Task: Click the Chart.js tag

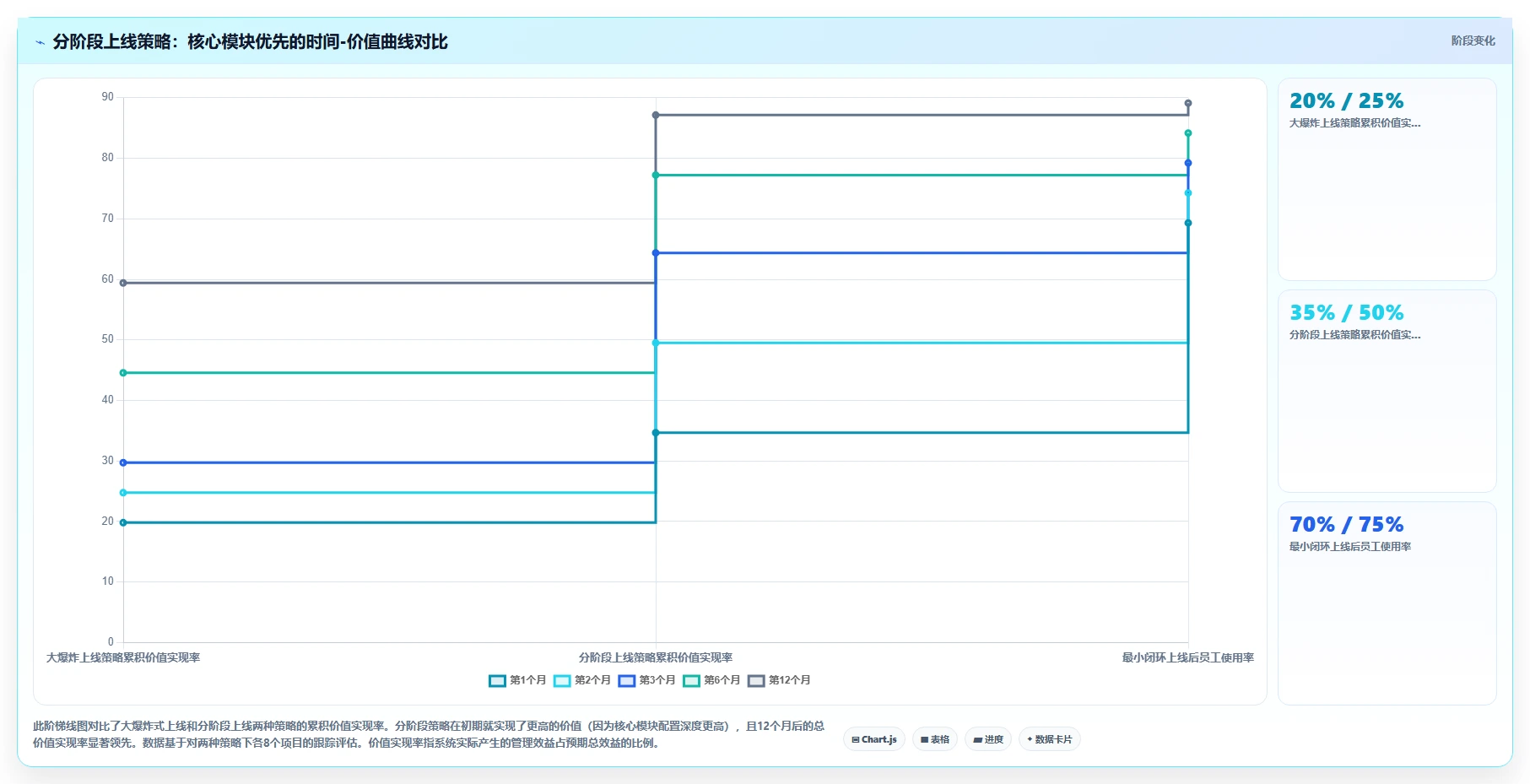Action: point(874,739)
